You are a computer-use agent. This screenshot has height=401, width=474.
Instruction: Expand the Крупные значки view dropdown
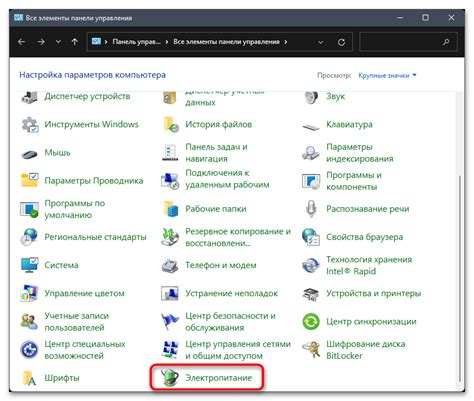[387, 75]
